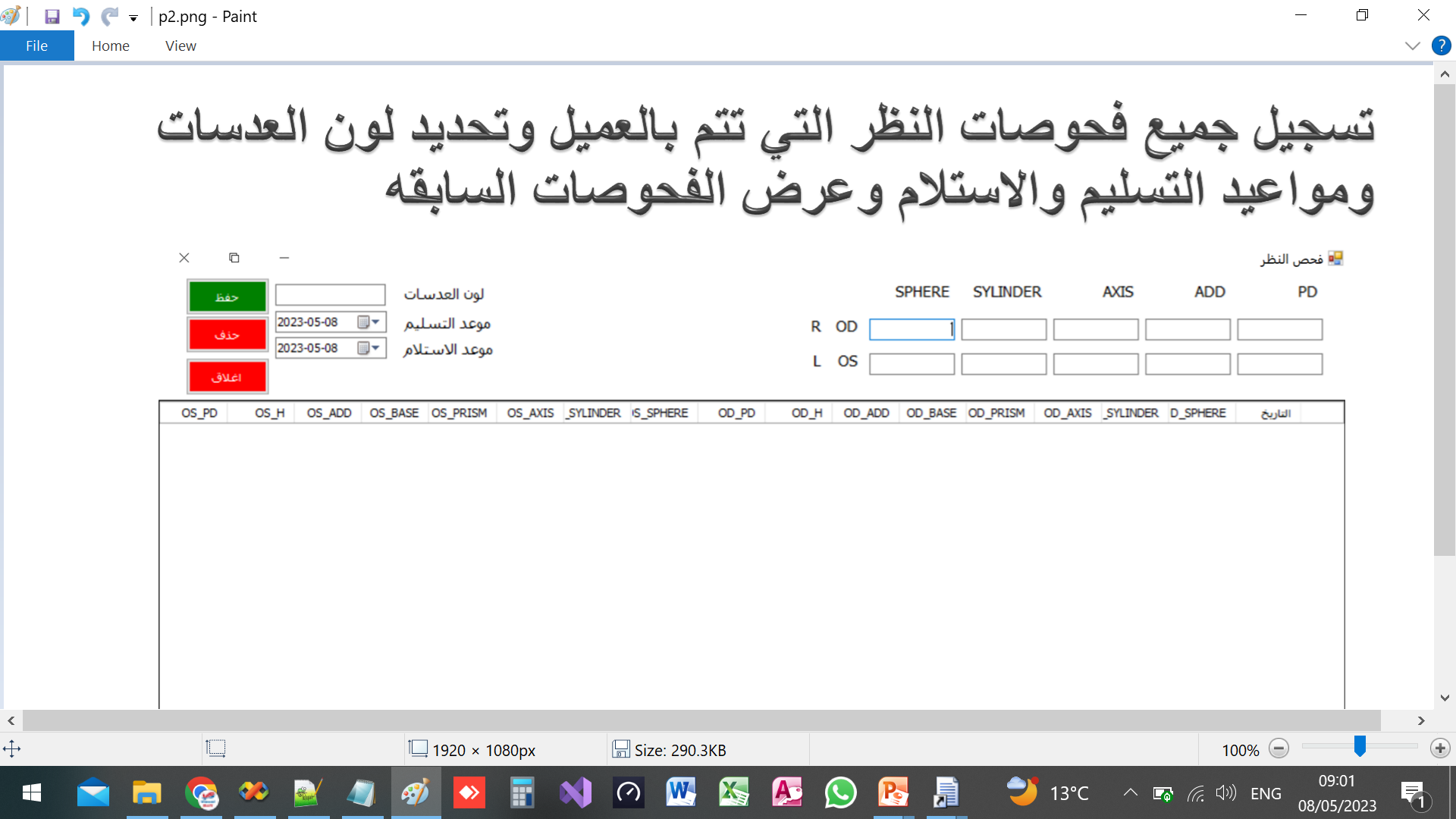Open Excel from the taskbar
This screenshot has width=1456, height=819.
733,793
